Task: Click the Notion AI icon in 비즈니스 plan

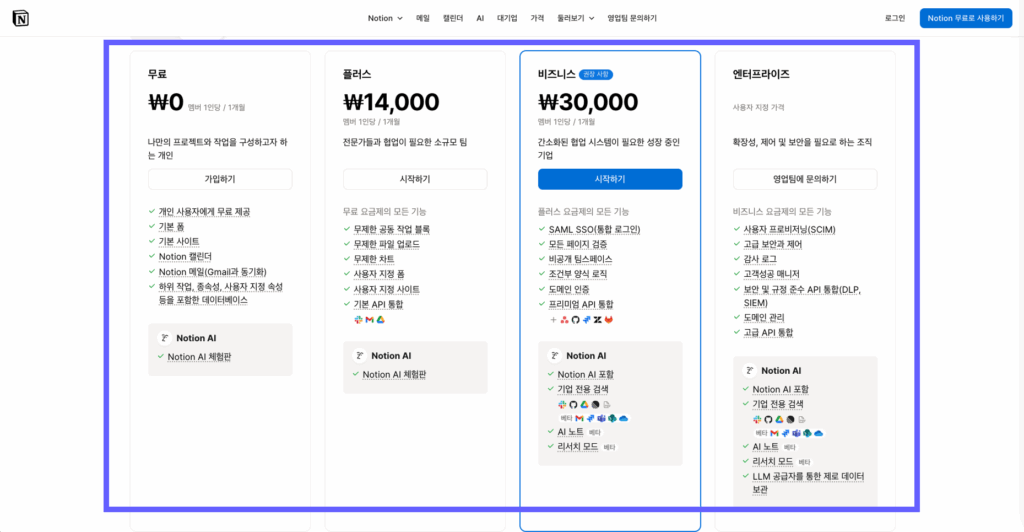Action: click(554, 356)
